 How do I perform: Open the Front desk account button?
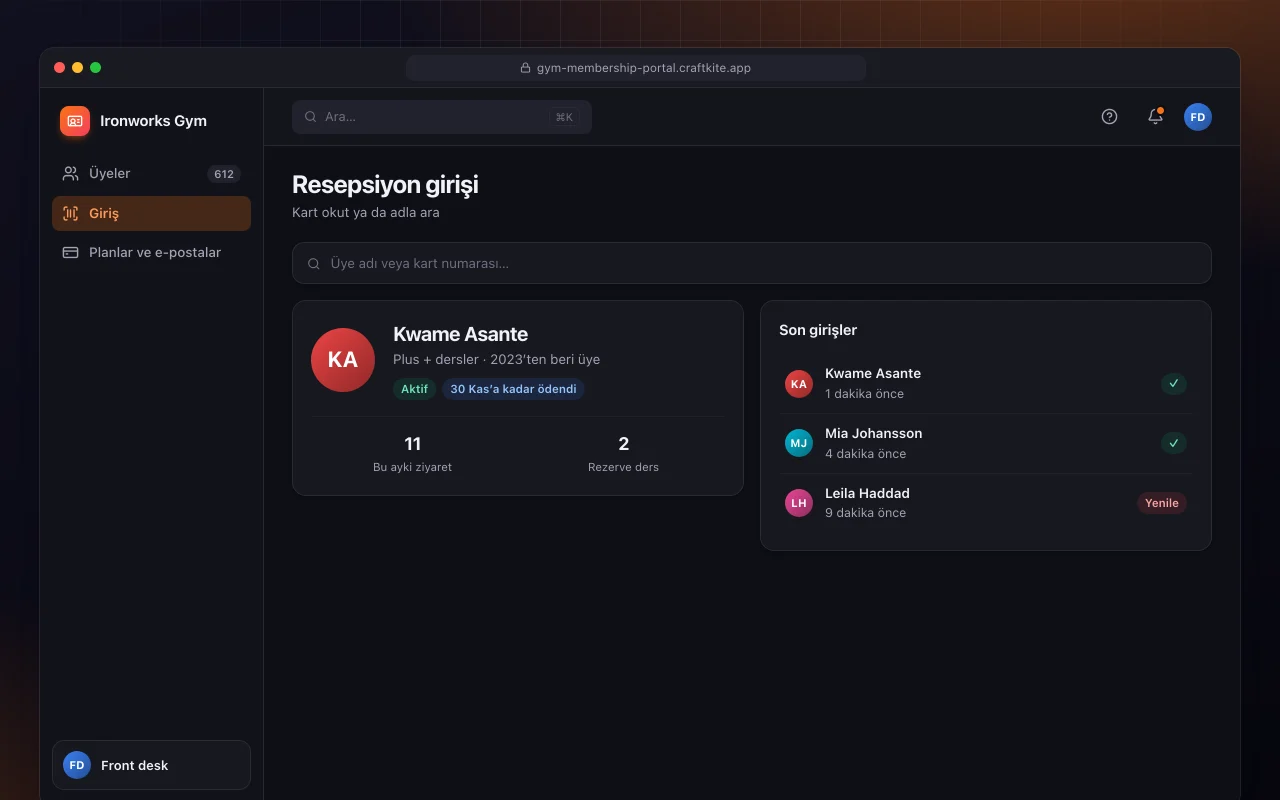click(151, 765)
